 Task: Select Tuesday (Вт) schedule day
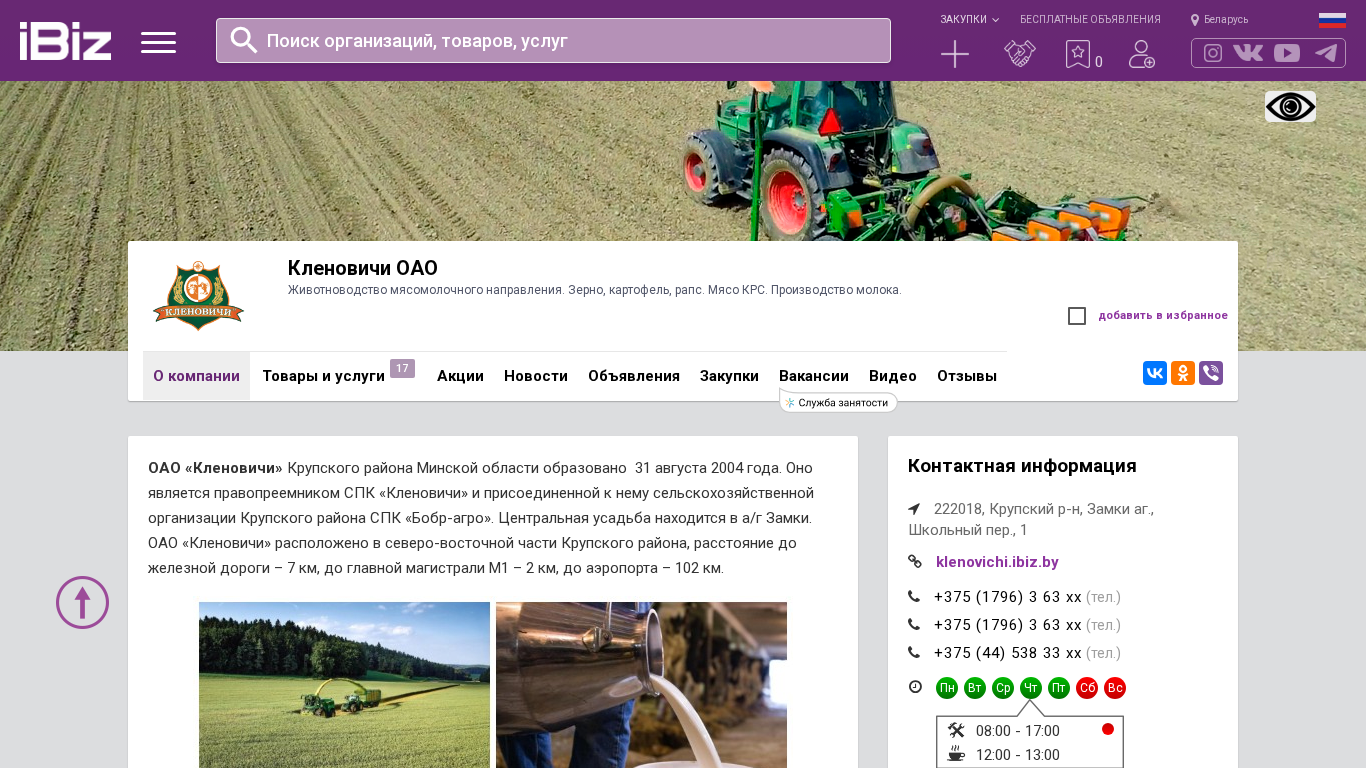975,688
